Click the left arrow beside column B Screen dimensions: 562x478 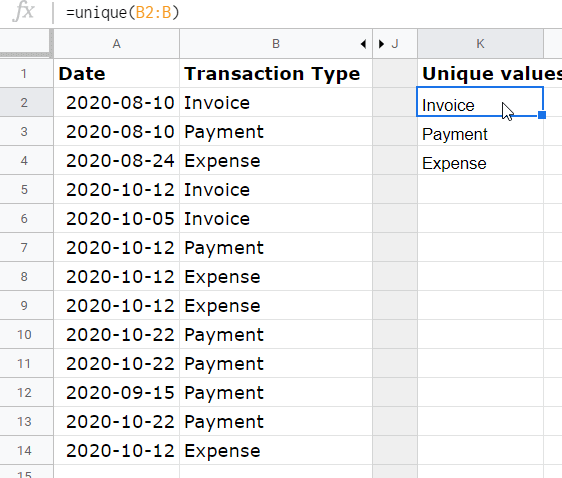363,44
